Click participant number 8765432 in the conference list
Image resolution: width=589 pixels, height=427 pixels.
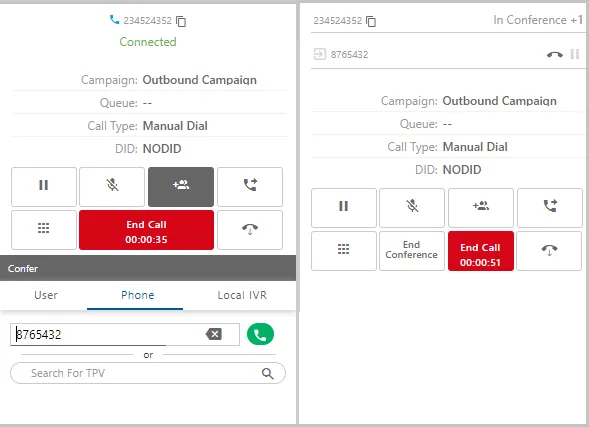[349, 55]
